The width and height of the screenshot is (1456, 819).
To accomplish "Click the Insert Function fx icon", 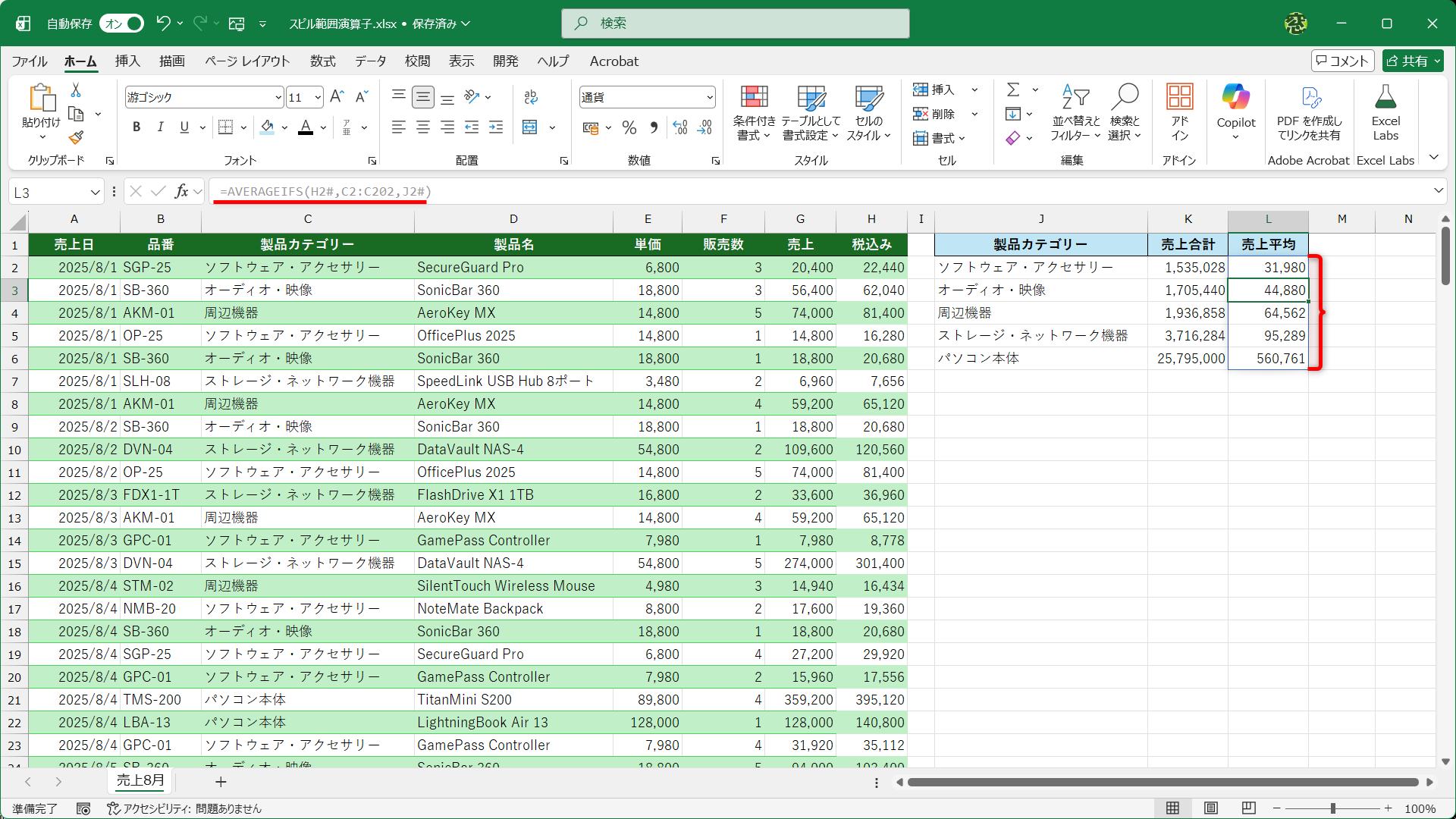I will coord(181,191).
